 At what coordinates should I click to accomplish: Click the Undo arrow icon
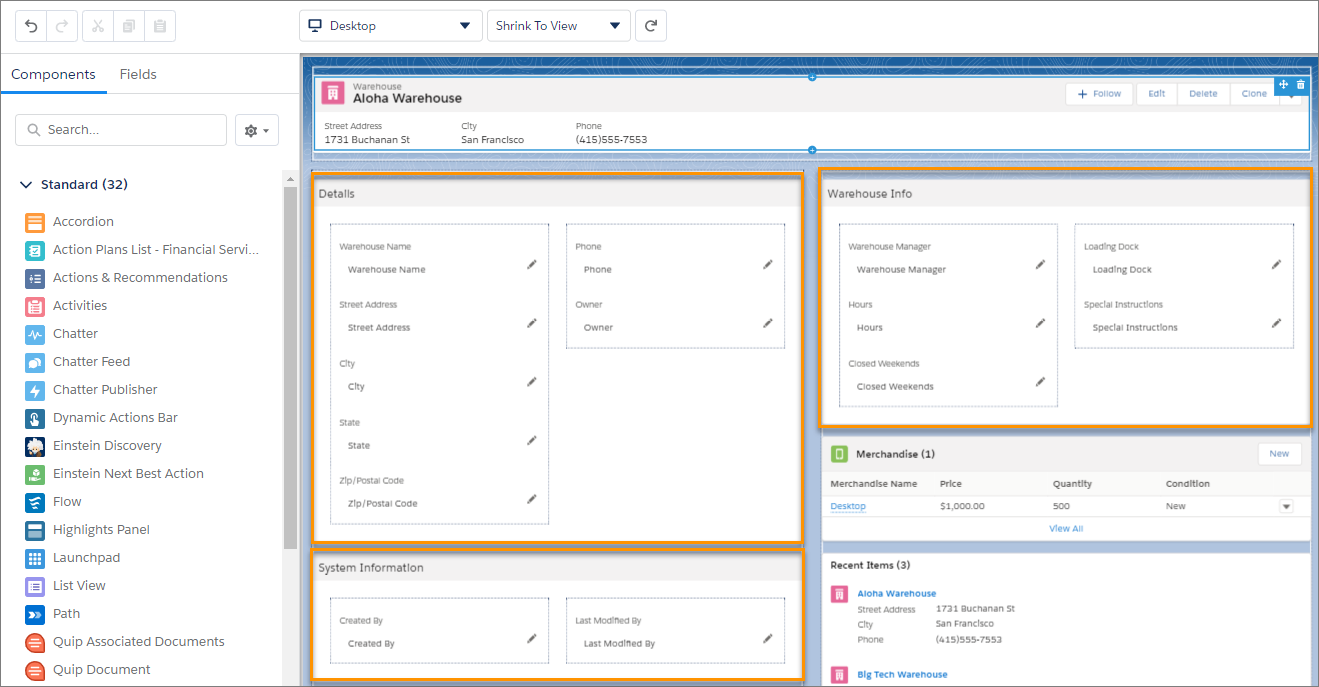pos(31,26)
